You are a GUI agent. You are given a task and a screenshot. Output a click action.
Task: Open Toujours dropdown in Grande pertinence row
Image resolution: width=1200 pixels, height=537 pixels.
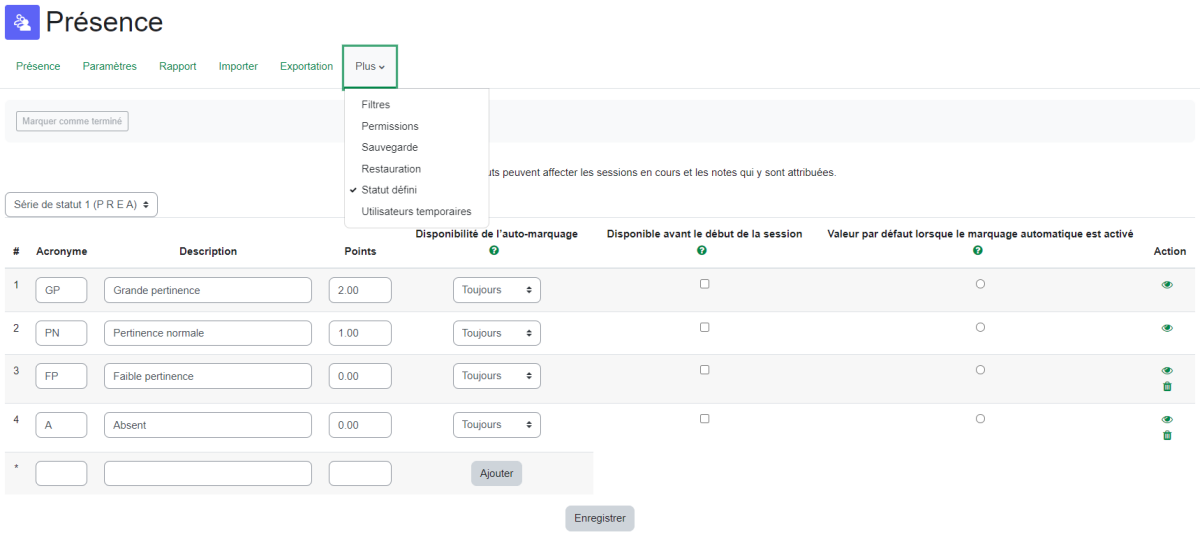496,290
